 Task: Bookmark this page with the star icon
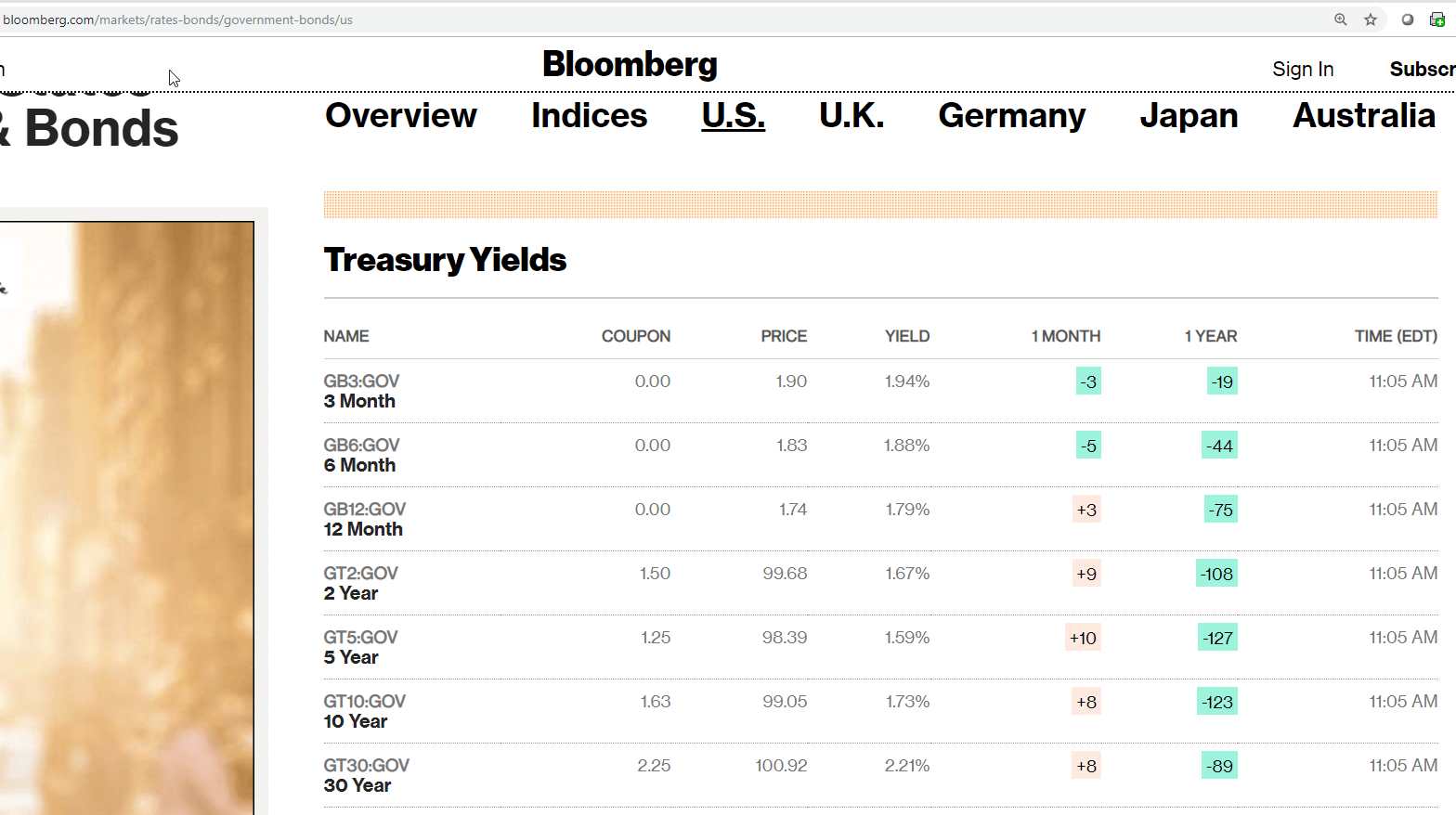[1371, 19]
